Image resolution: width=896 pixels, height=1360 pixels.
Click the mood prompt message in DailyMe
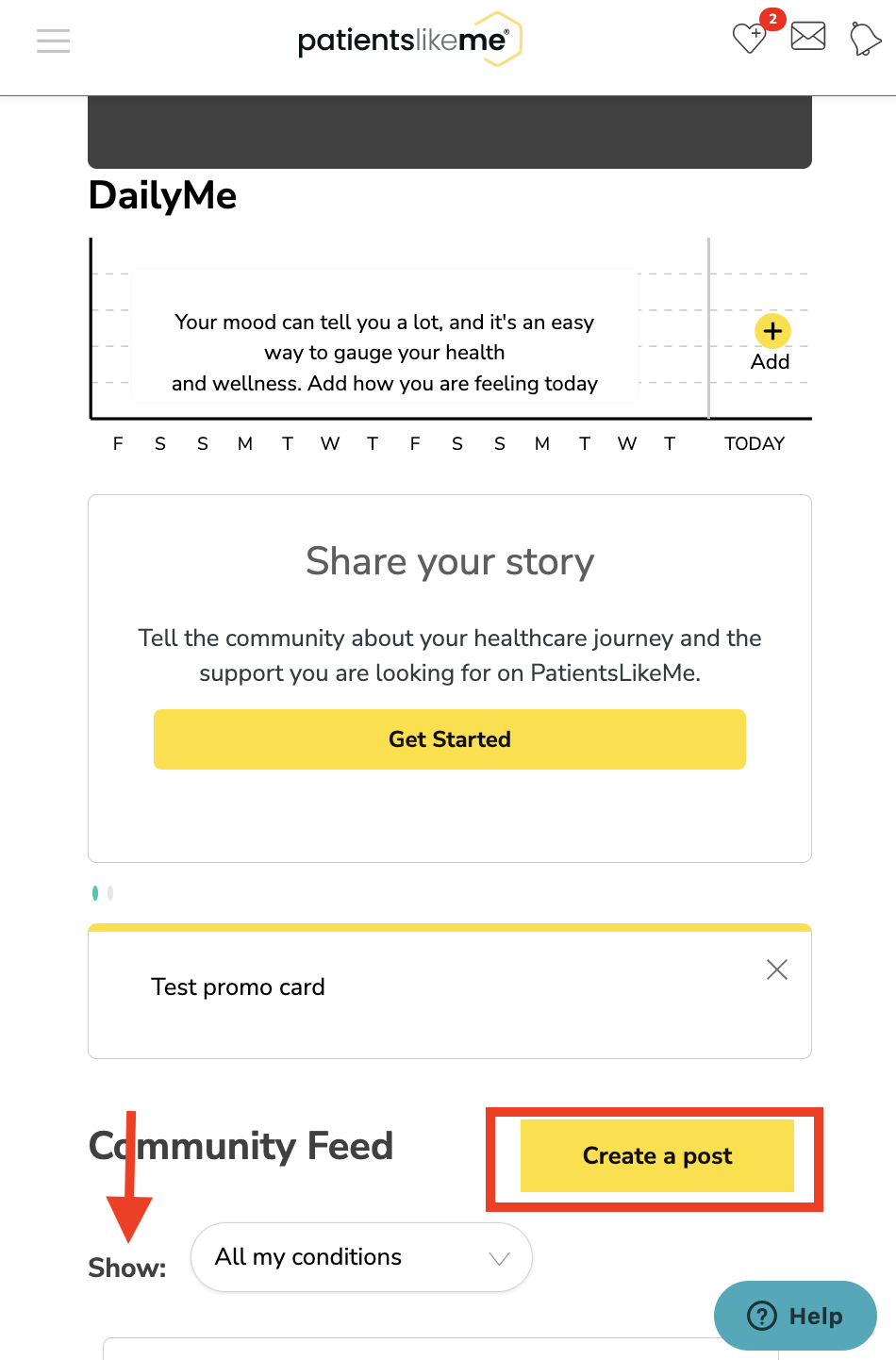(x=385, y=353)
